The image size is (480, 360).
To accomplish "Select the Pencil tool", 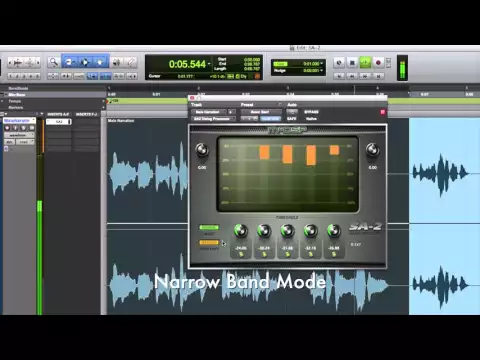I will [131, 62].
